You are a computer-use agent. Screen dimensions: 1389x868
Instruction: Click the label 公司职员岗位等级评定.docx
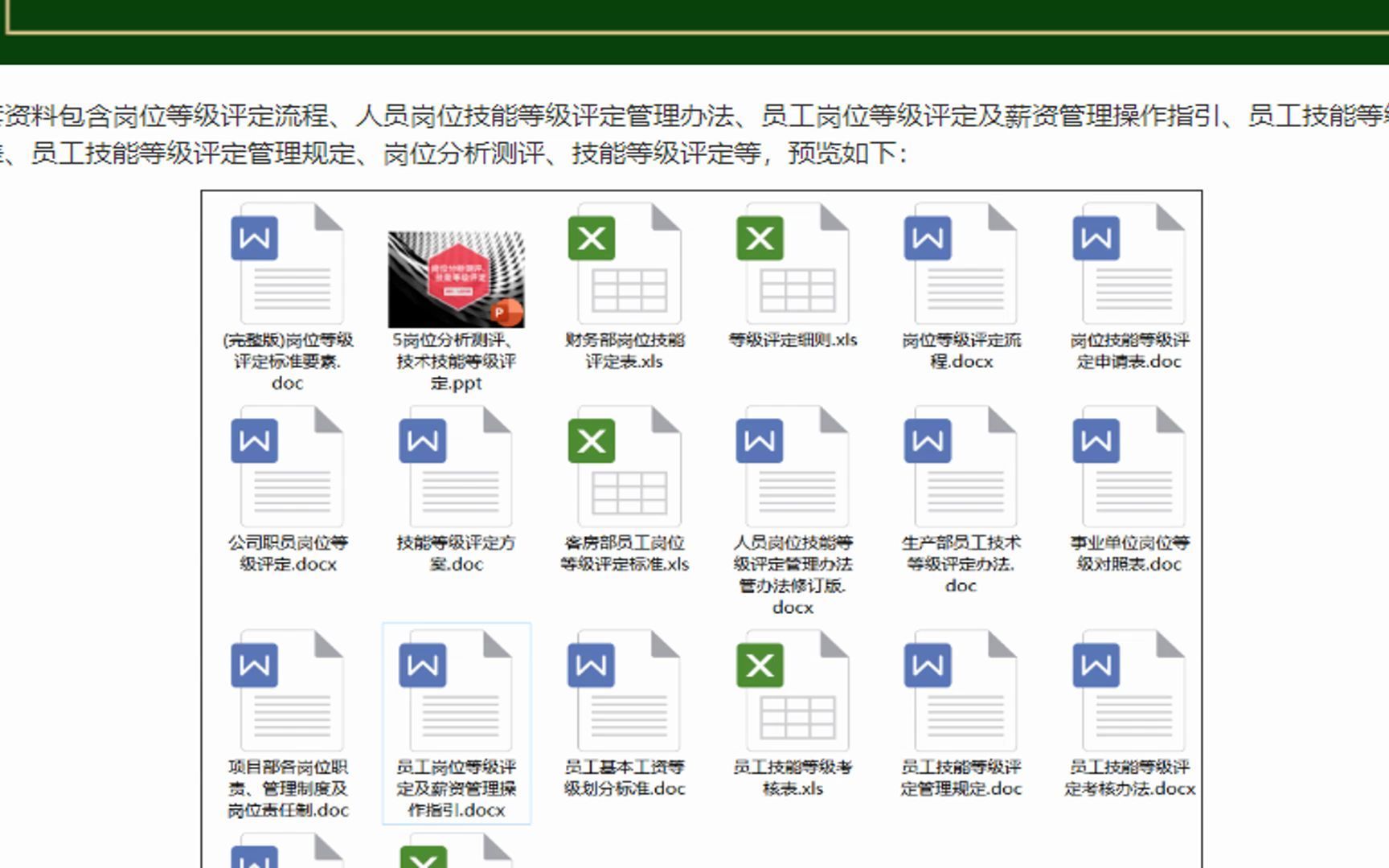(288, 553)
